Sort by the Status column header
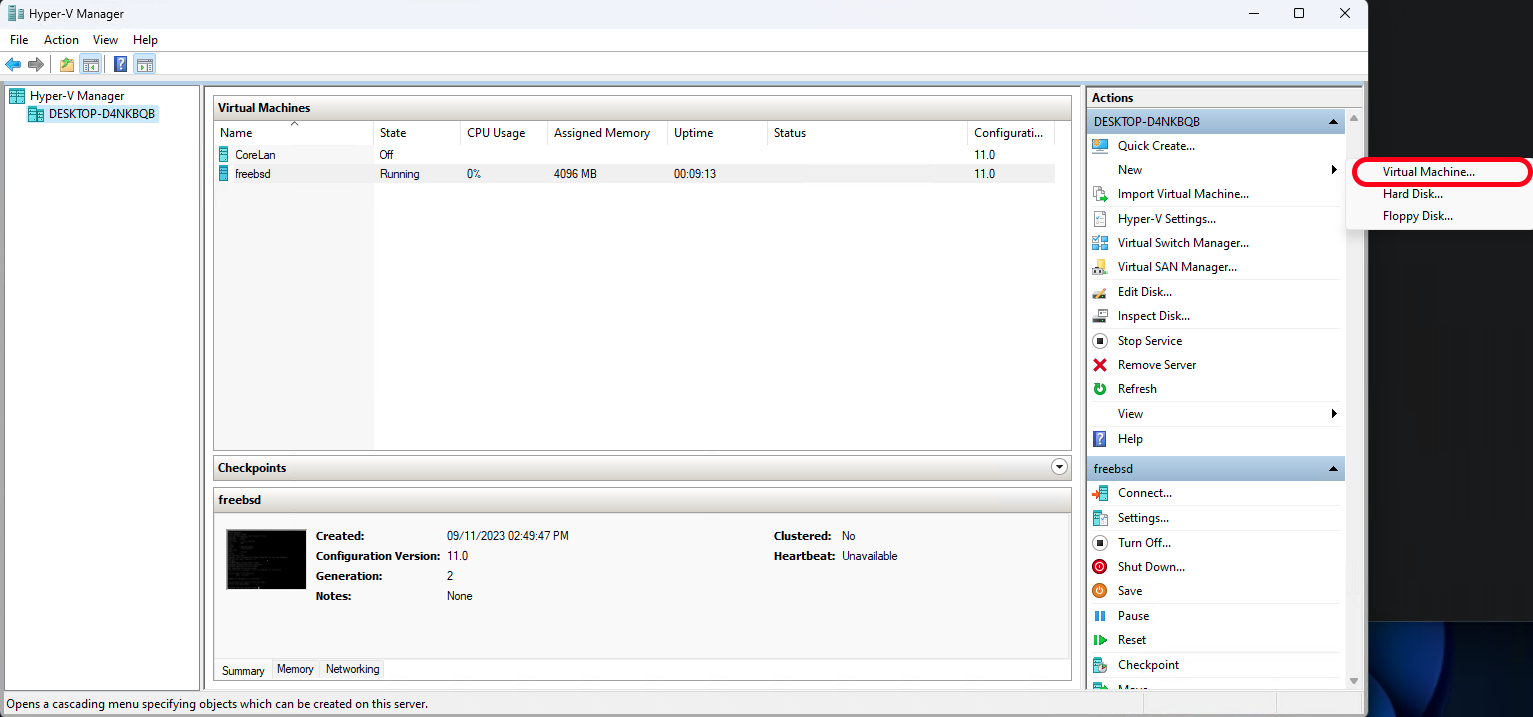The image size is (1533, 717). point(867,132)
